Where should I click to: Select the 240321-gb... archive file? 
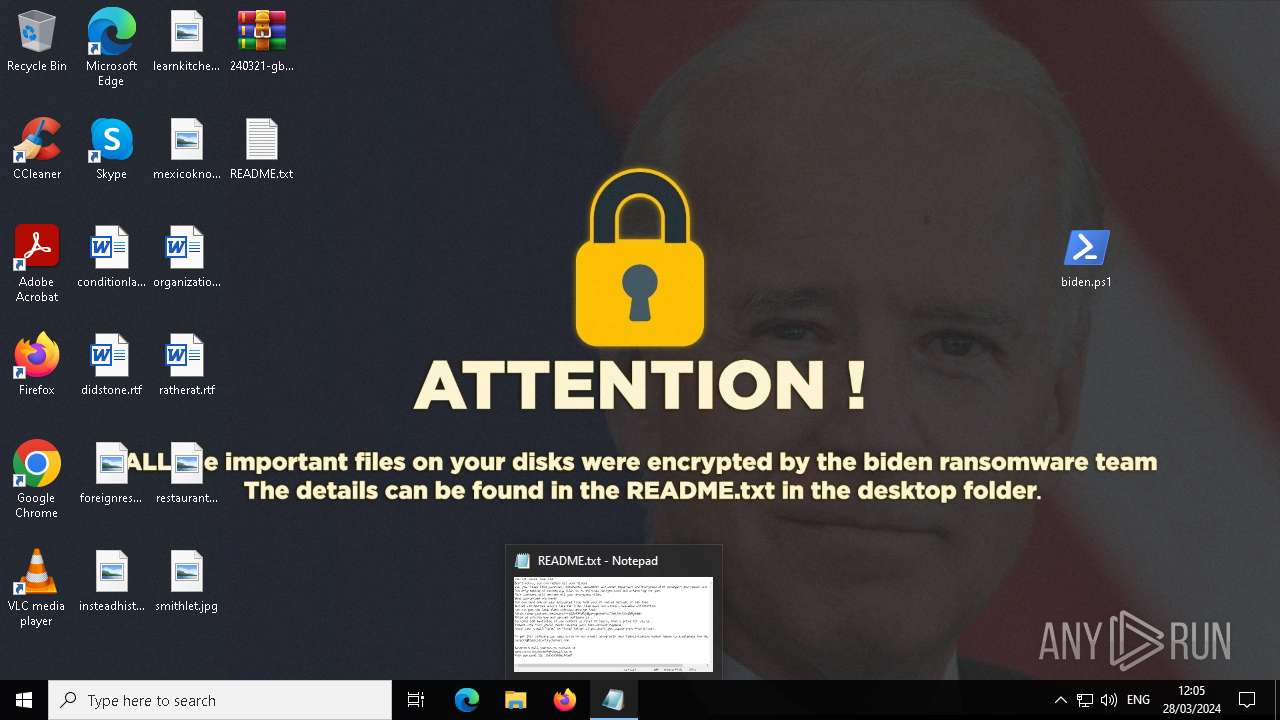point(262,41)
